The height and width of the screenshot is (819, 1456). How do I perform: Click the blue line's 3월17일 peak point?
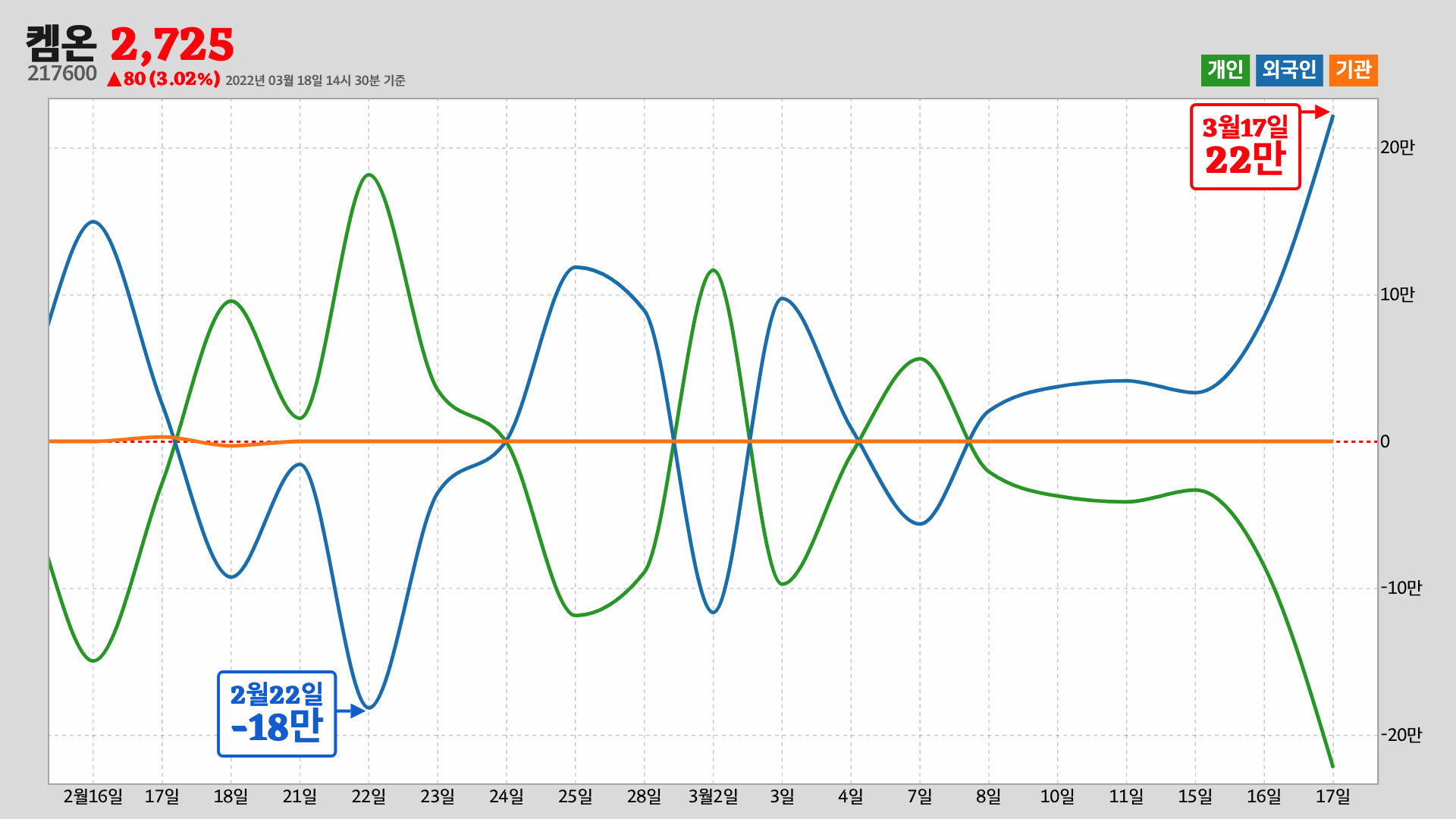coord(1332,116)
